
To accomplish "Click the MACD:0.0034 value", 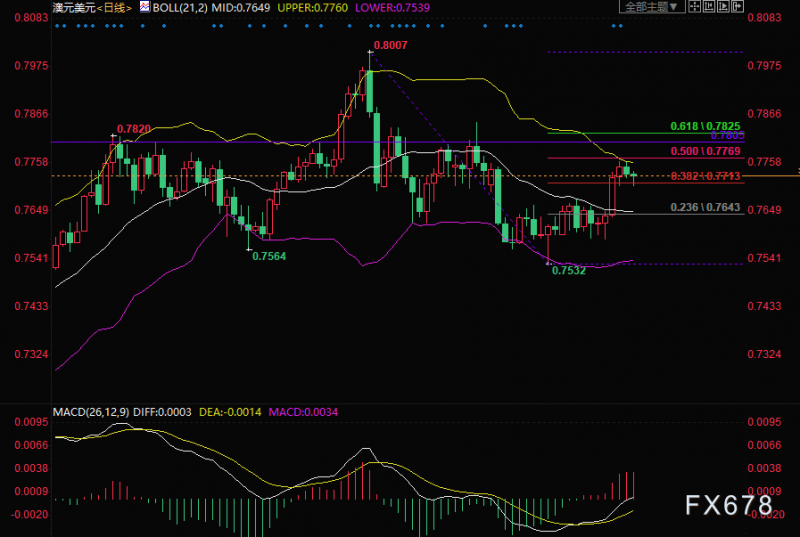I will pyautogui.click(x=303, y=412).
